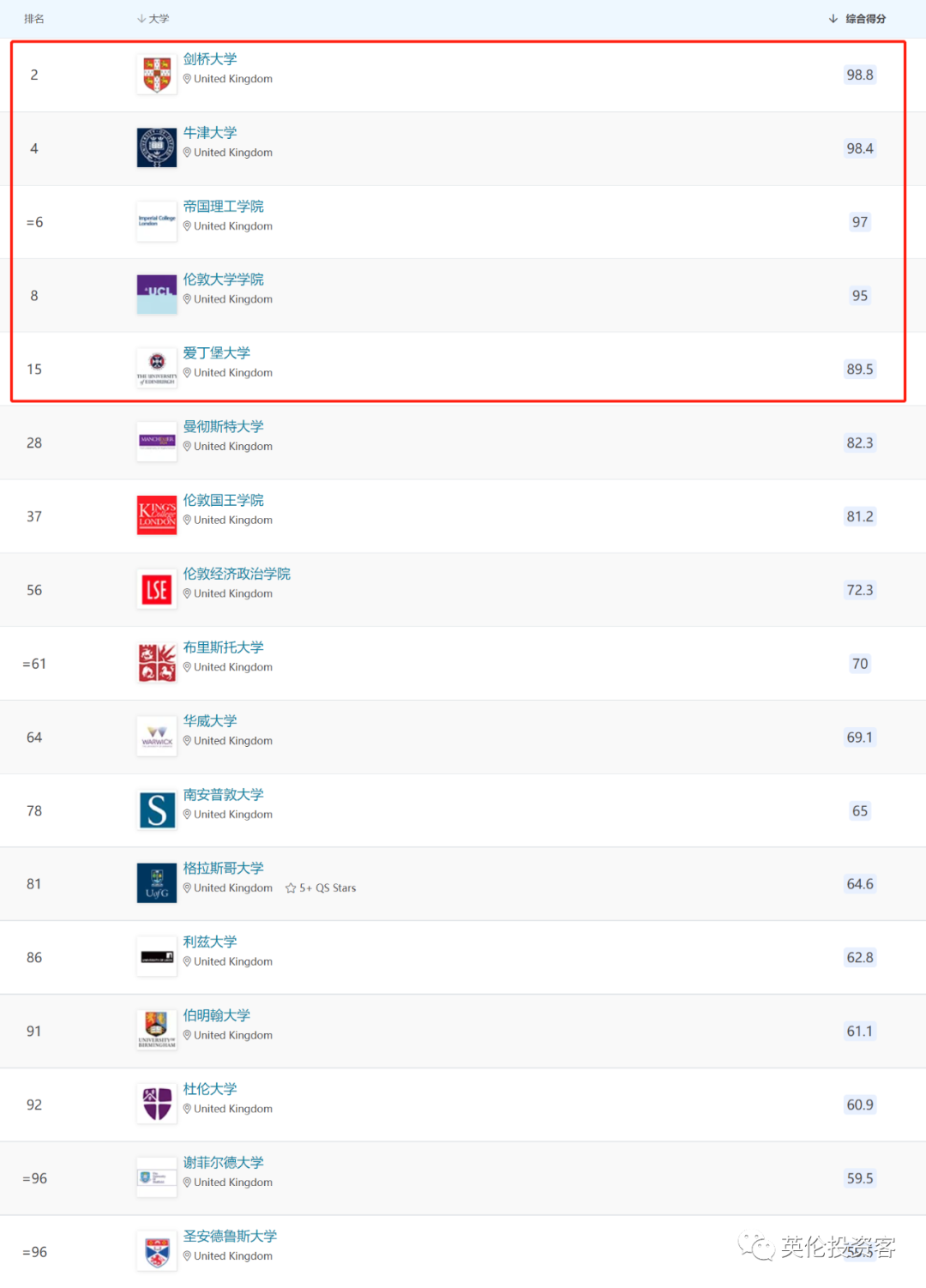The image size is (926, 1288).
Task: Open the 伦敦大学学院 link
Action: coord(224,280)
